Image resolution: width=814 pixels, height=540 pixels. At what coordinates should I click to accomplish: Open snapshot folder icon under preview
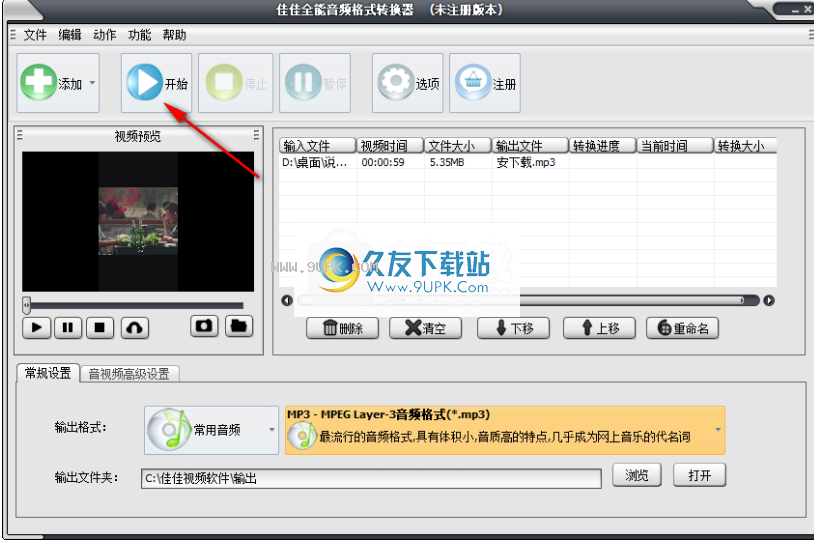coord(239,326)
